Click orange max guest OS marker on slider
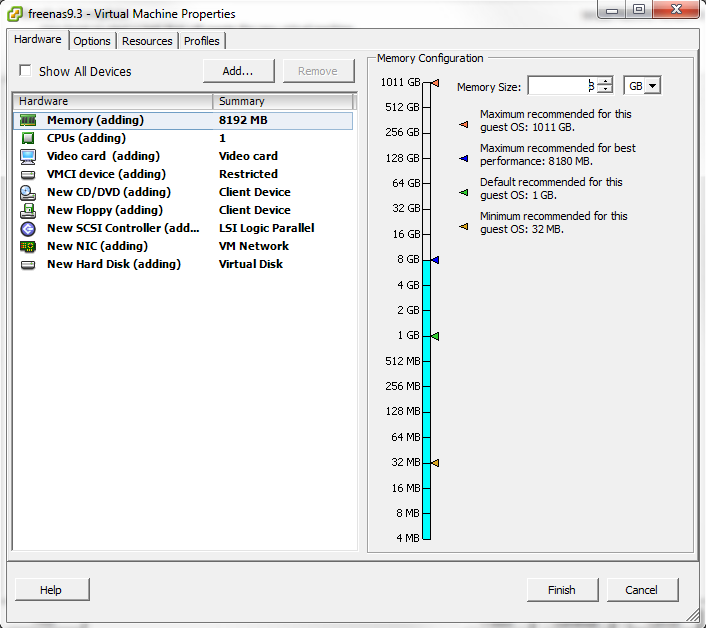 click(x=435, y=83)
